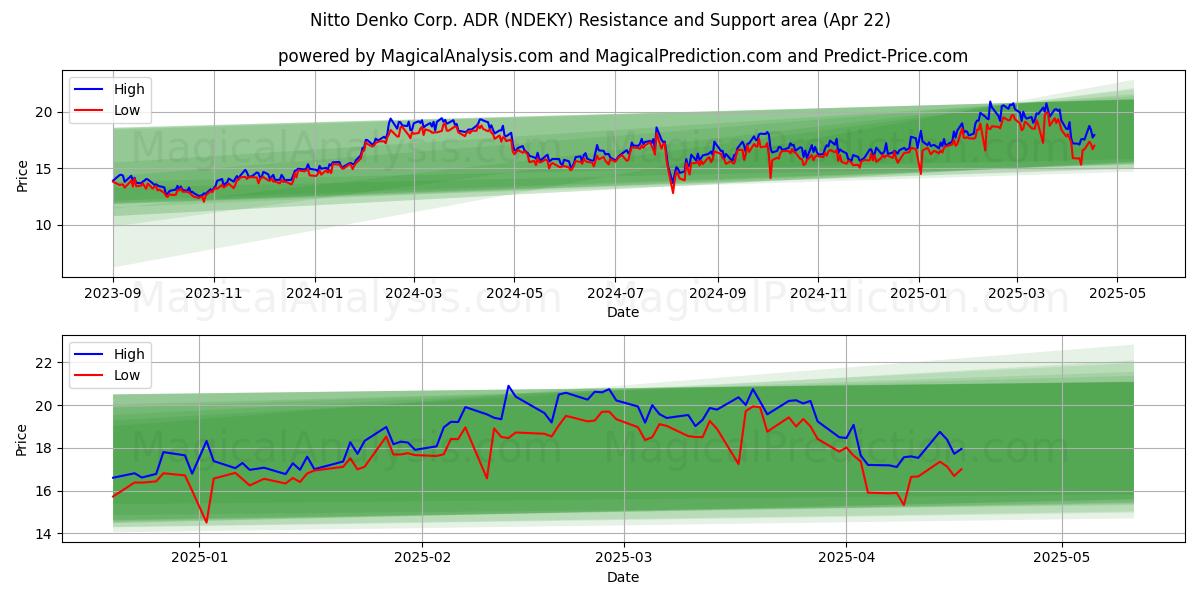The height and width of the screenshot is (600, 1200).
Task: Select 'Low' in the lower chart legend
Action: pyautogui.click(x=127, y=375)
